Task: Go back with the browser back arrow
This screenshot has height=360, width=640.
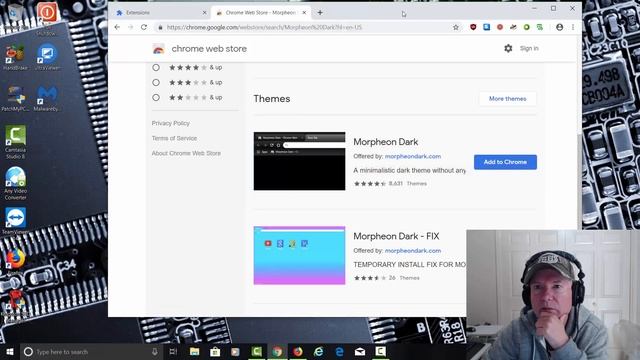Action: (117, 27)
